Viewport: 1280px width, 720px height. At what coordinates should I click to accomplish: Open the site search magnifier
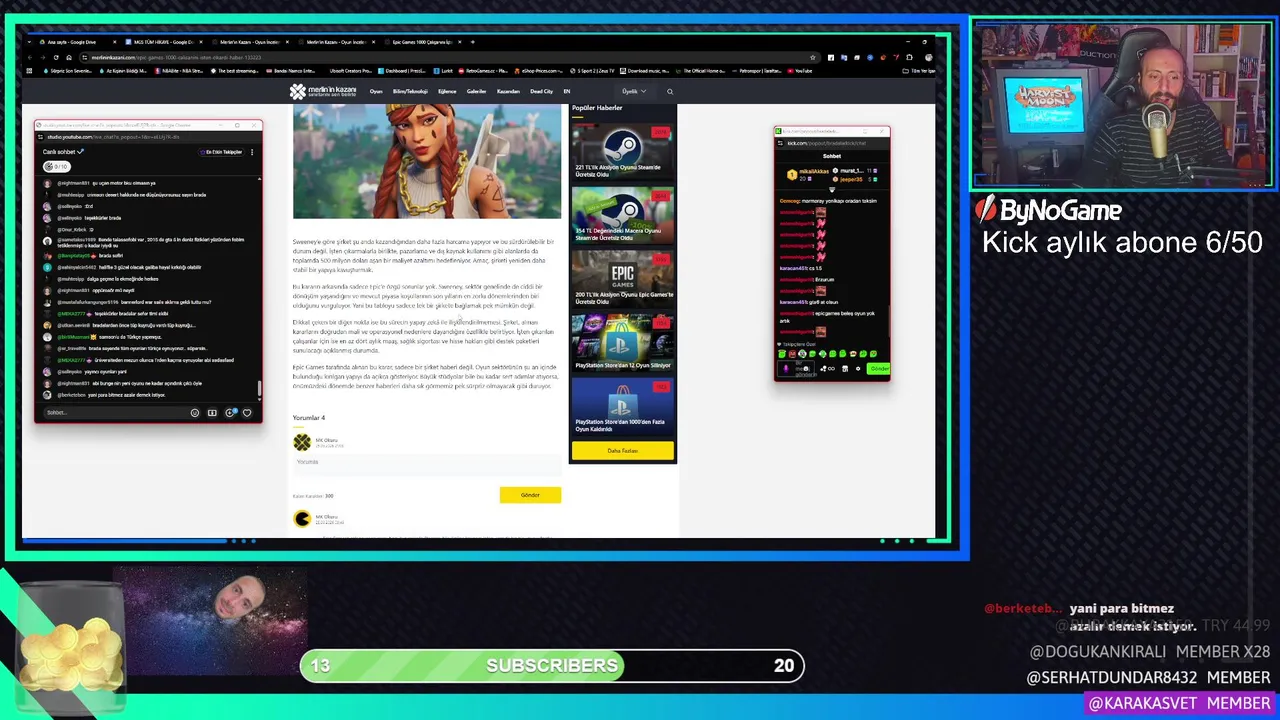tap(670, 92)
